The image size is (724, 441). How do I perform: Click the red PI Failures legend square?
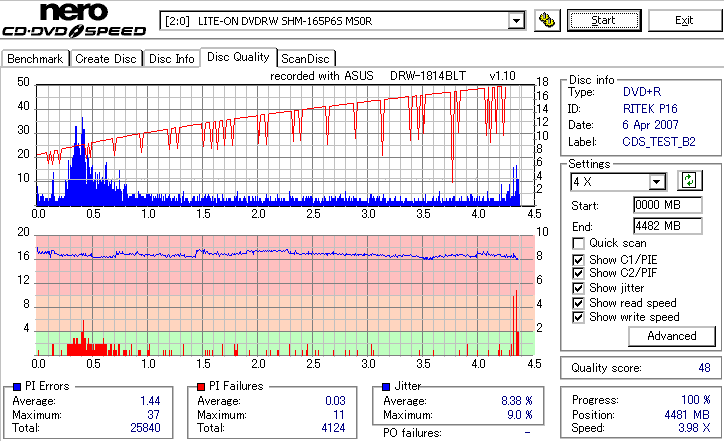pyautogui.click(x=201, y=387)
